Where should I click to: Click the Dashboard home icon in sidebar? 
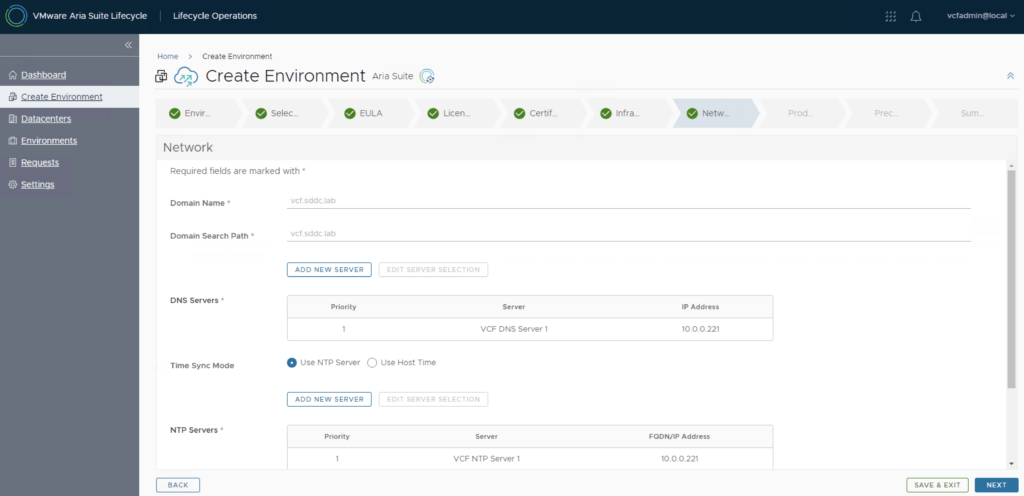(12, 75)
